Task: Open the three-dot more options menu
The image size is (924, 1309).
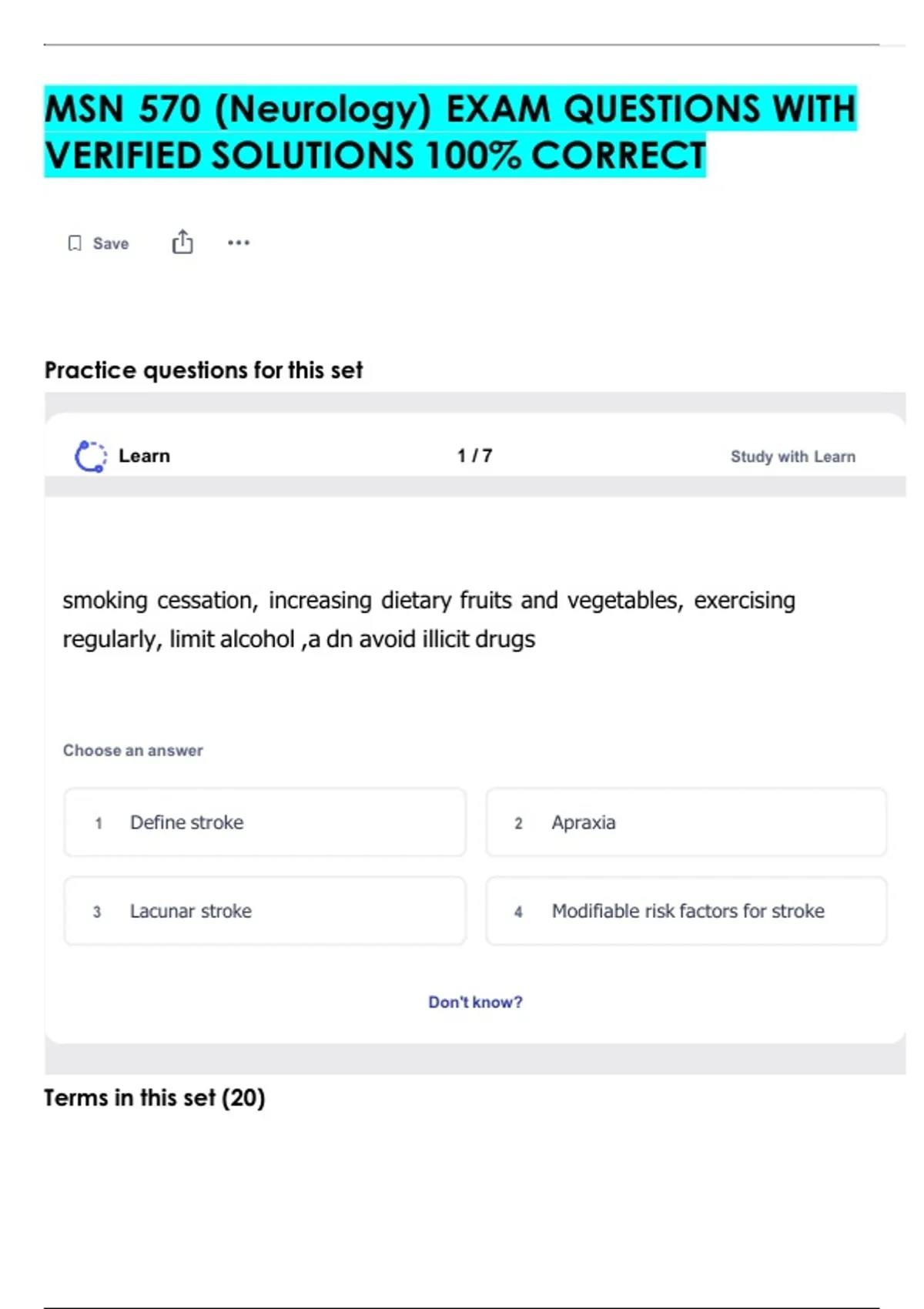Action: coord(239,243)
